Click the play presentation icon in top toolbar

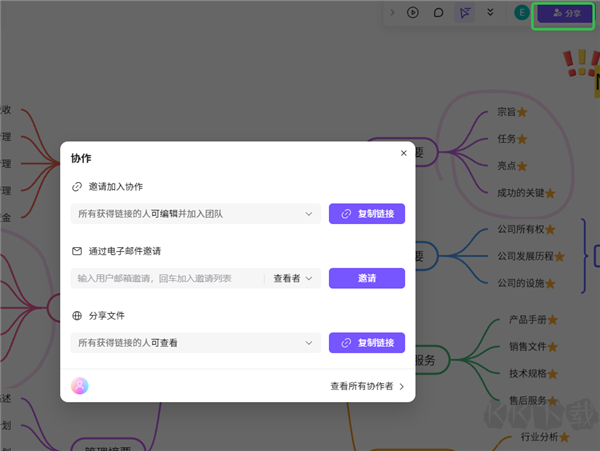[x=413, y=13]
